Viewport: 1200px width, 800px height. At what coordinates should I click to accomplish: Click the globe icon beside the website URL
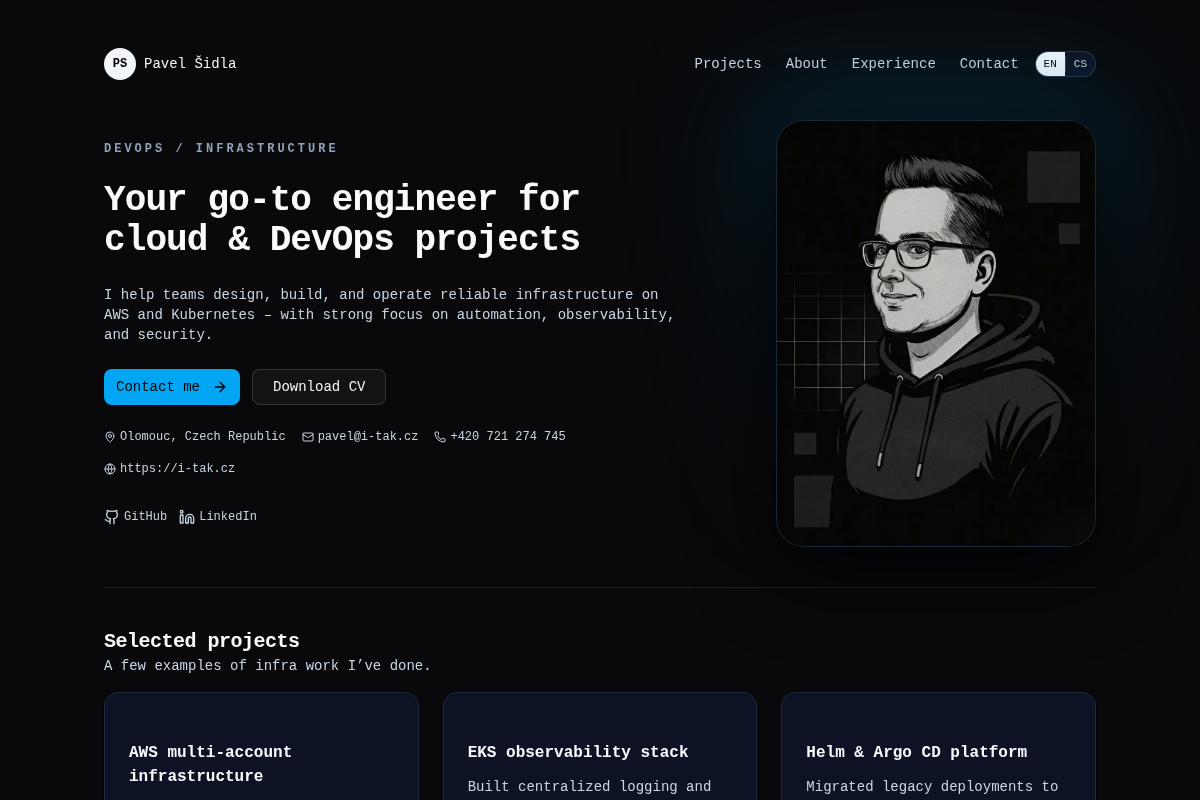coord(110,469)
